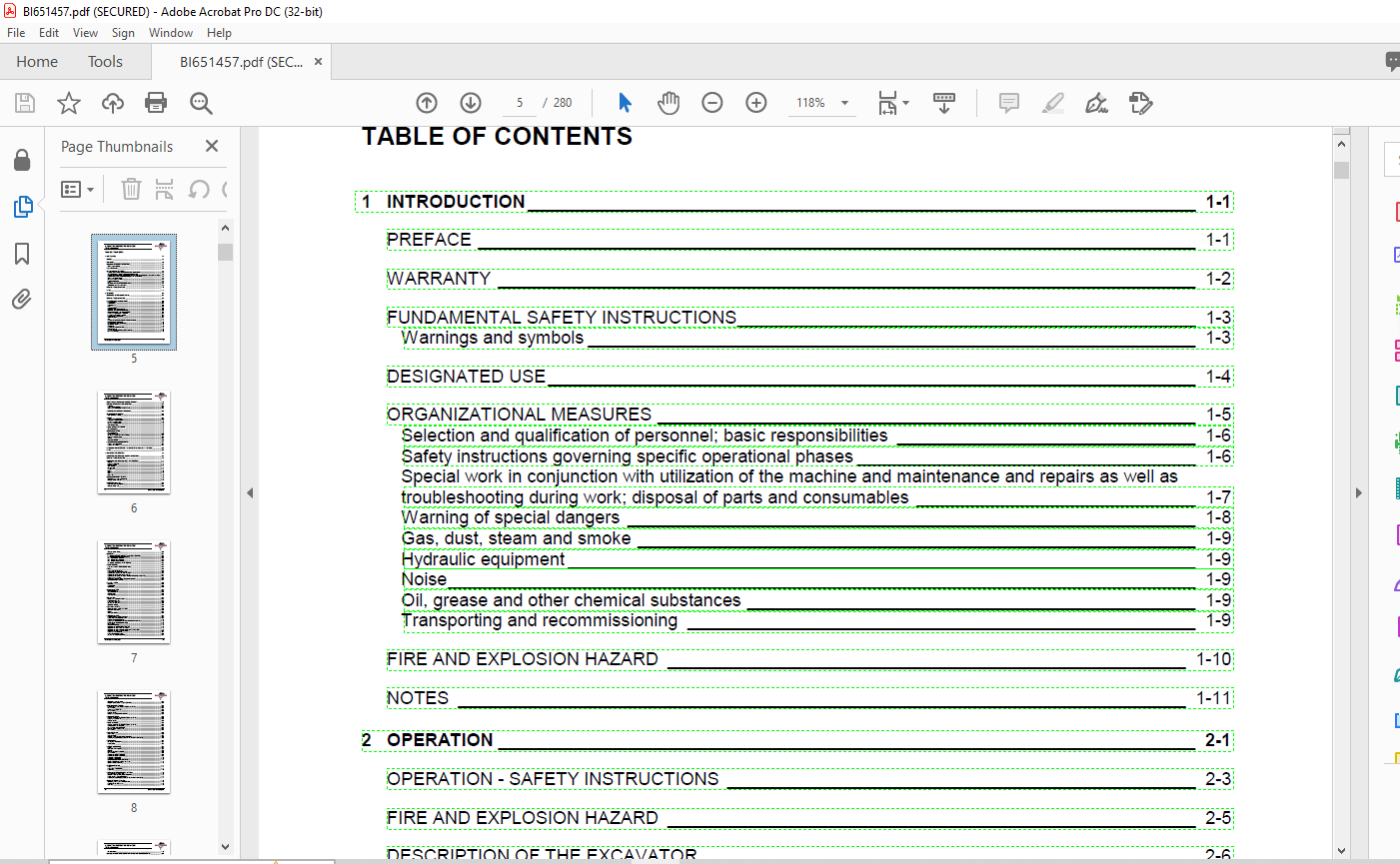
Task: Print the document
Action: pyautogui.click(x=156, y=103)
